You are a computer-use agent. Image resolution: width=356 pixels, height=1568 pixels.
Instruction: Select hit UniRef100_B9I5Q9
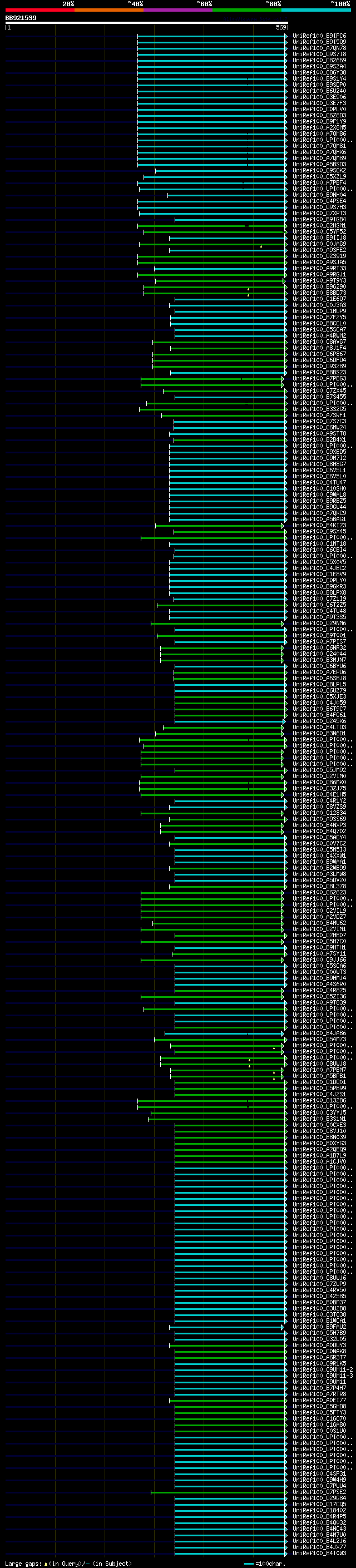point(319,42)
